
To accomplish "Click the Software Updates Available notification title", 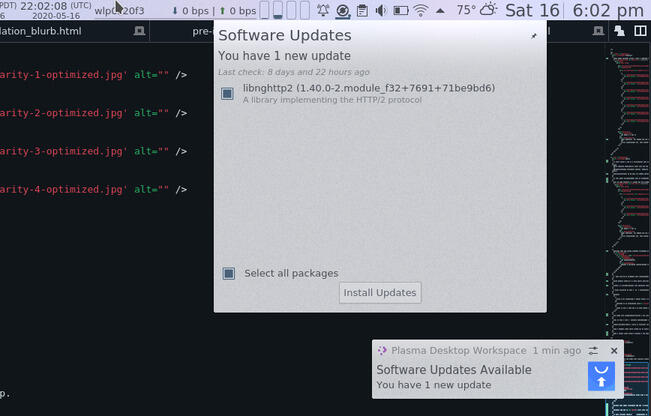I will click(x=454, y=370).
